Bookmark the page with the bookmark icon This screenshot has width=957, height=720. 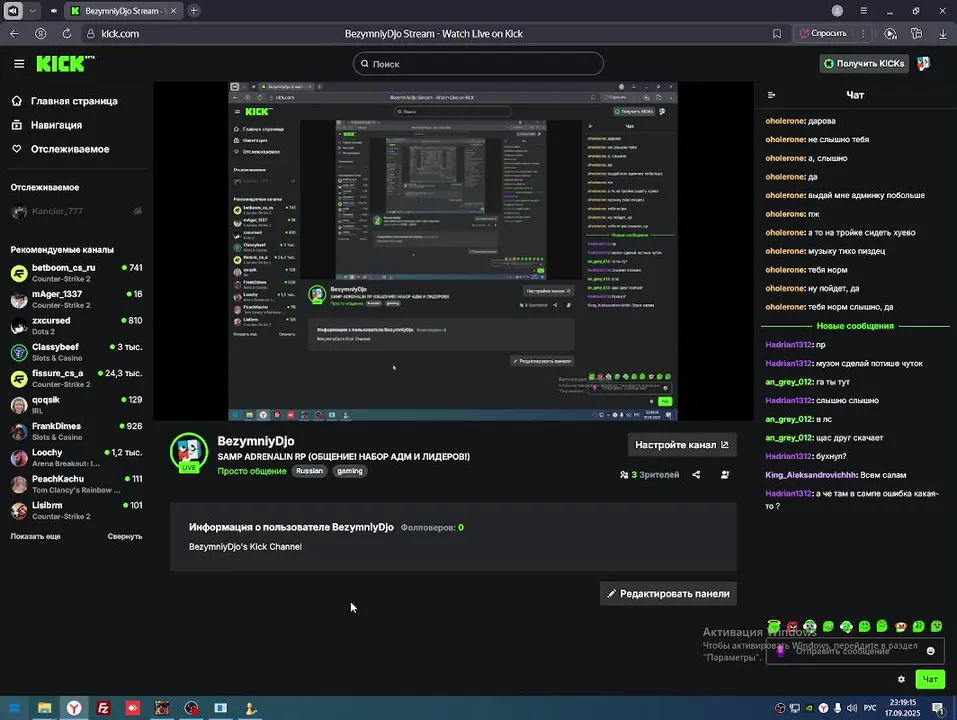777,34
